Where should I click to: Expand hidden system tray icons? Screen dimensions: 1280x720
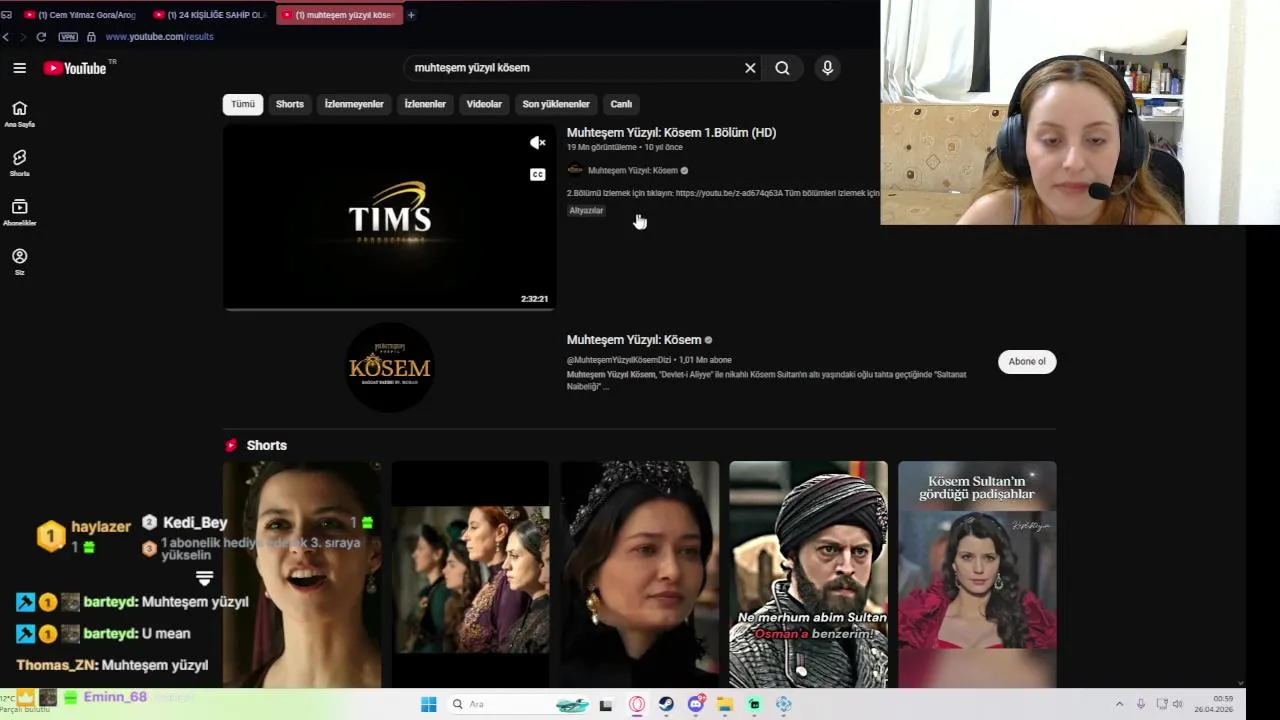pyautogui.click(x=1119, y=705)
